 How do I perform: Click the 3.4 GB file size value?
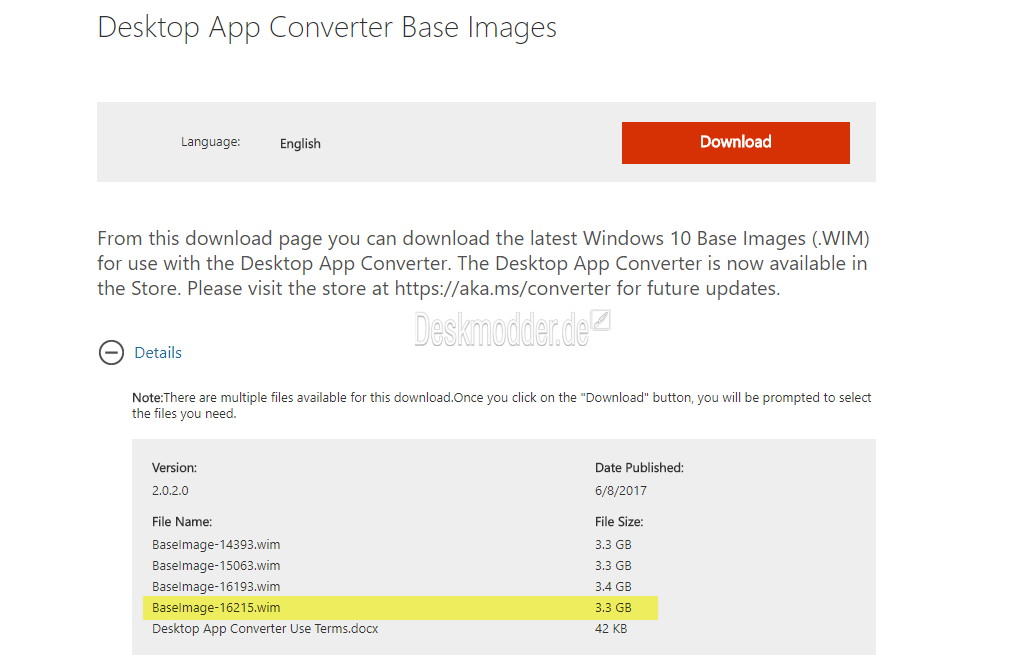coord(613,586)
